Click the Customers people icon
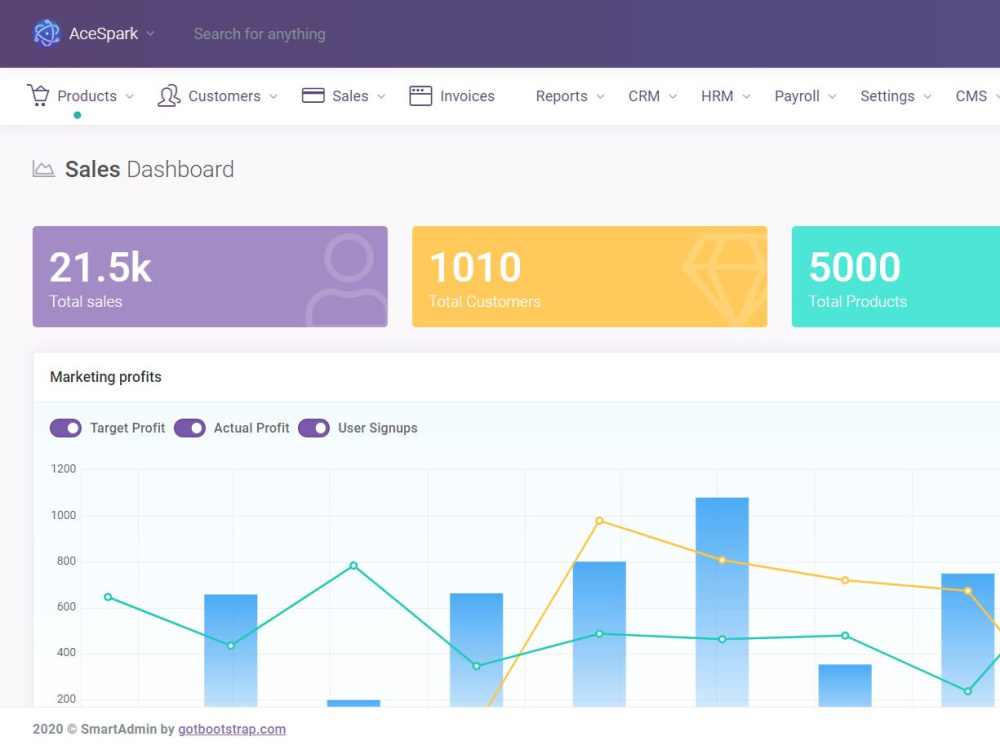1000x750 pixels. pyautogui.click(x=169, y=96)
